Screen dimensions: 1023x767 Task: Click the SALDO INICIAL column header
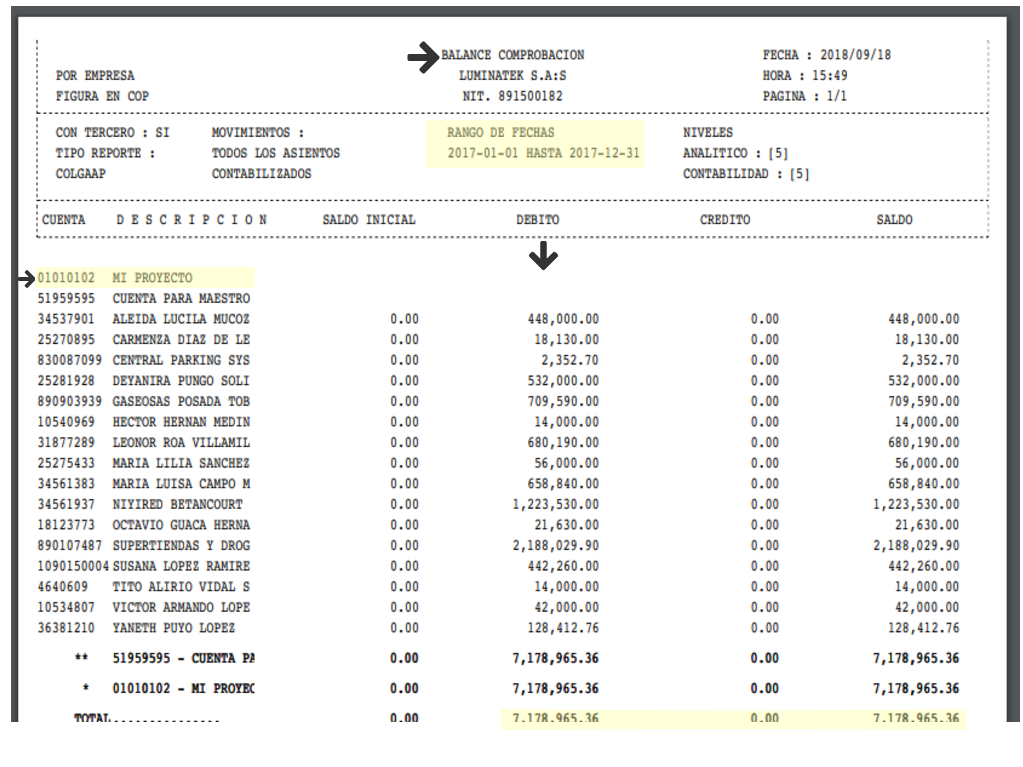368,220
